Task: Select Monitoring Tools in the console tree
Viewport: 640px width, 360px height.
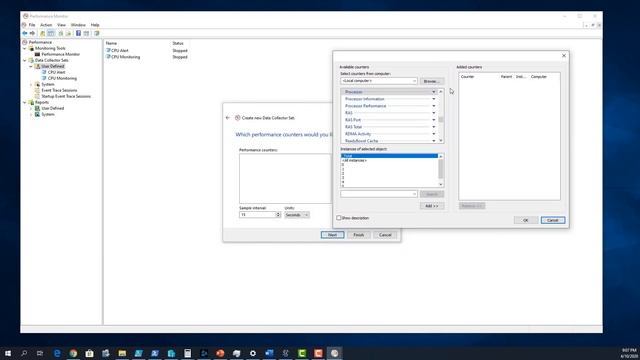Action: [x=50, y=48]
